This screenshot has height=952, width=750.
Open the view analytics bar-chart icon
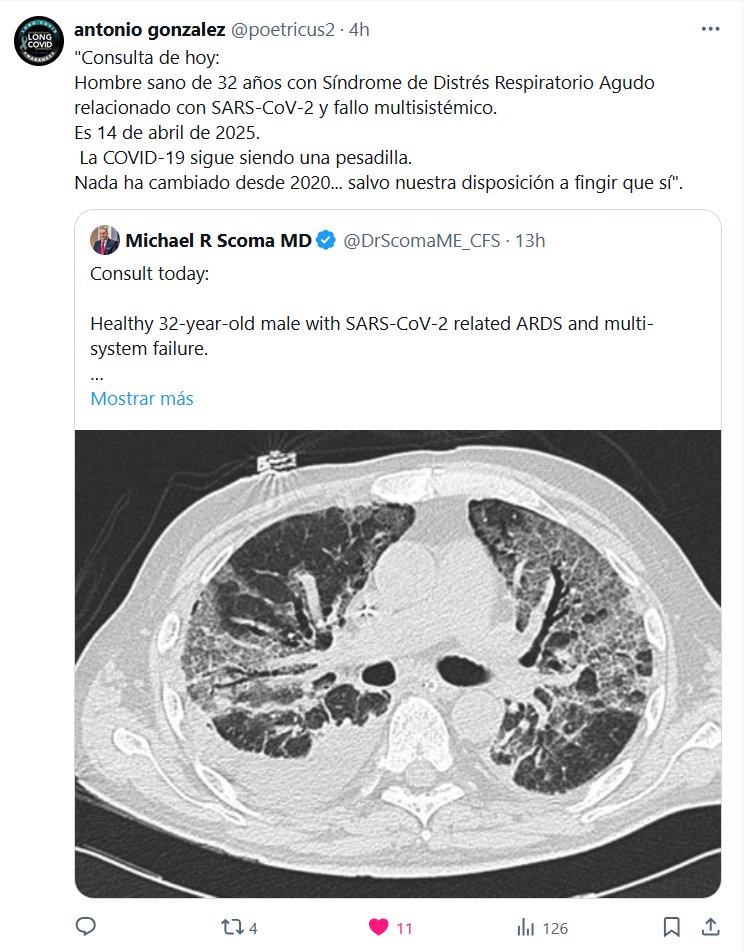pyautogui.click(x=525, y=927)
